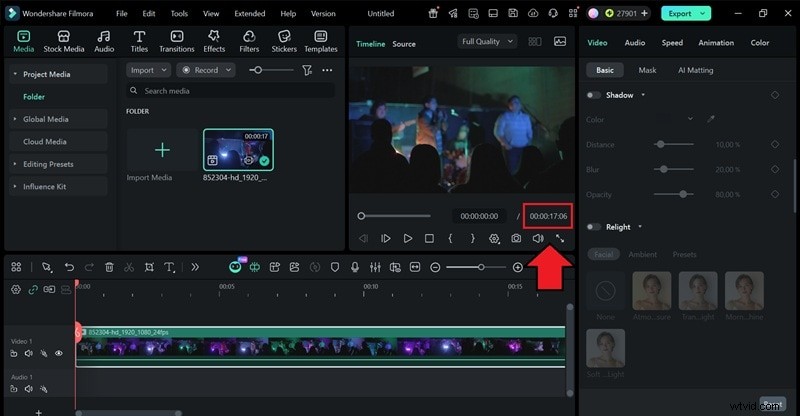Open the Edit menu
This screenshot has height=416, width=800.
click(148, 14)
